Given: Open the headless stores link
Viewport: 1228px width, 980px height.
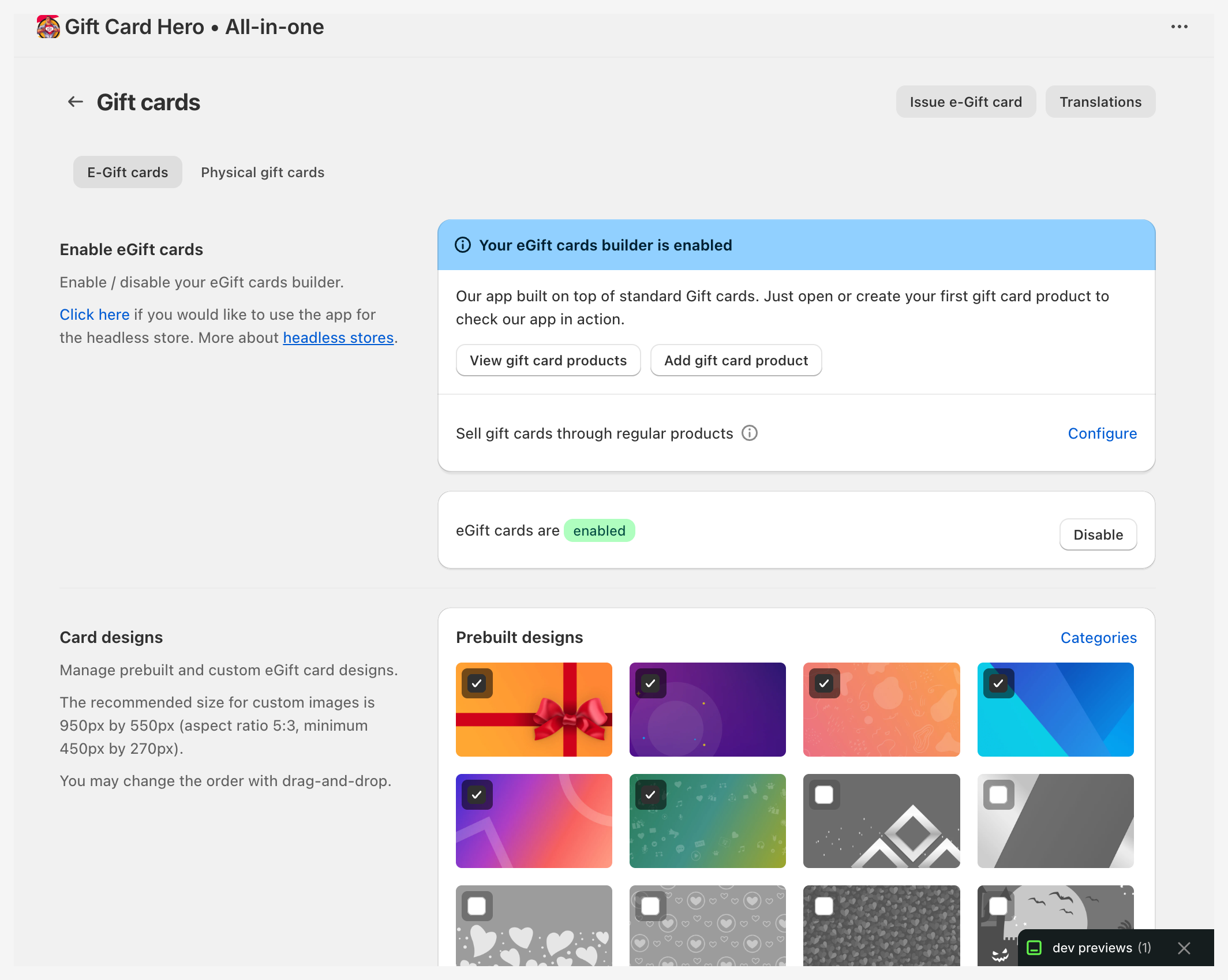Looking at the screenshot, I should (338, 338).
